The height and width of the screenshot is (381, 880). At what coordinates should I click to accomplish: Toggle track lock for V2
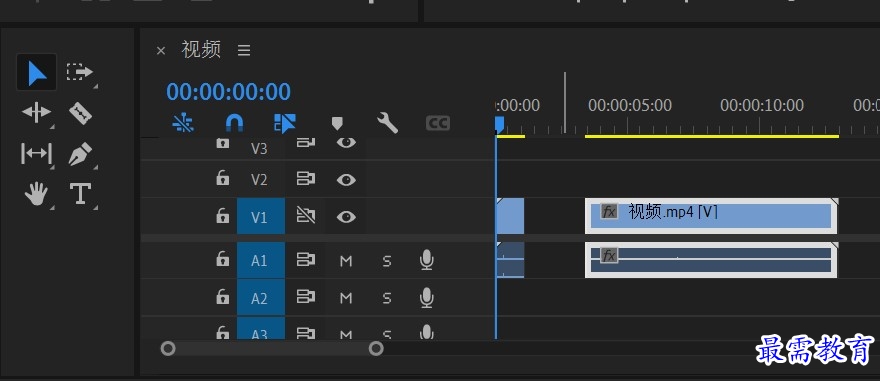coord(223,179)
